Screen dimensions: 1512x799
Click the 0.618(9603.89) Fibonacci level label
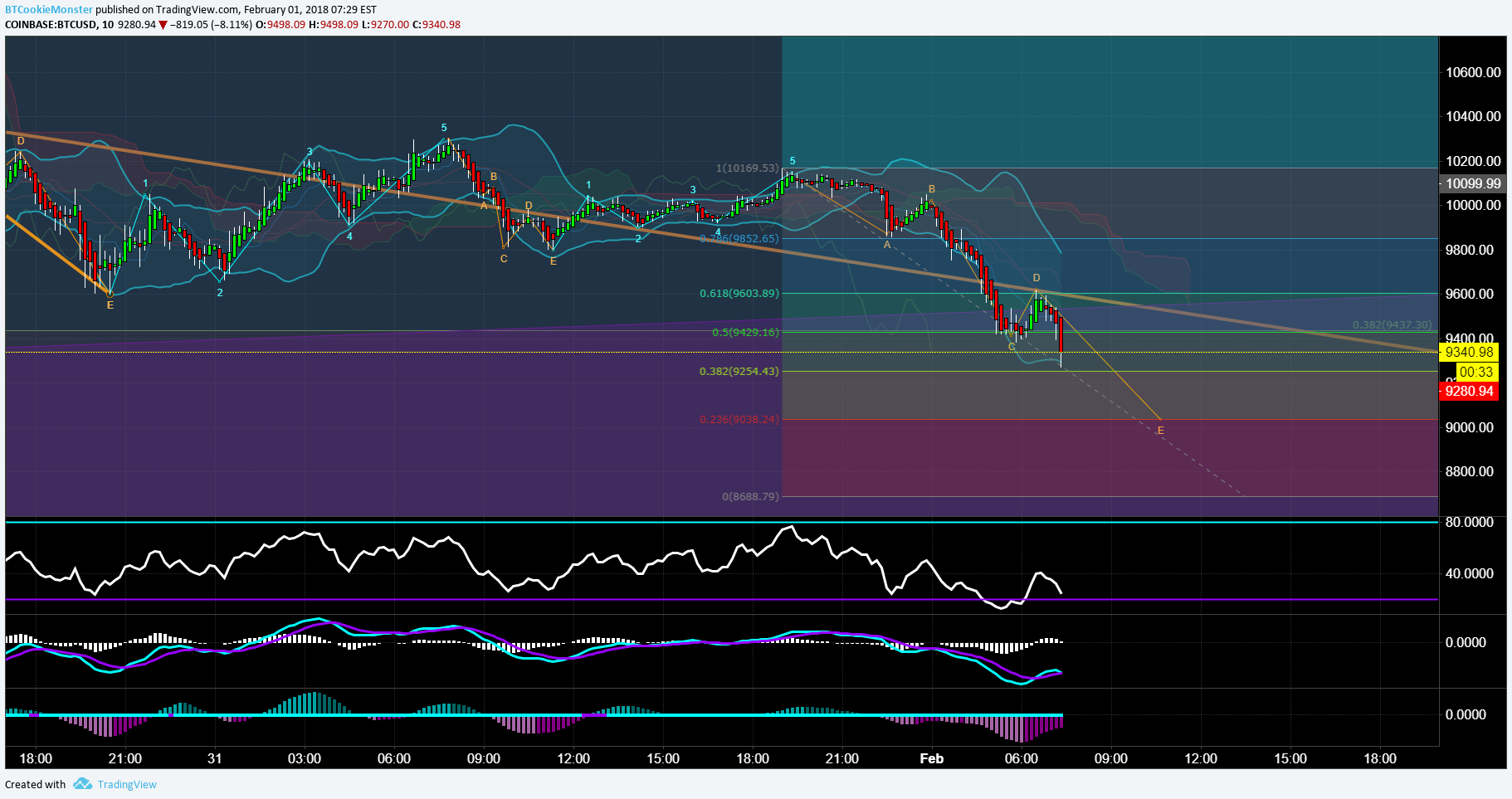pos(739,294)
